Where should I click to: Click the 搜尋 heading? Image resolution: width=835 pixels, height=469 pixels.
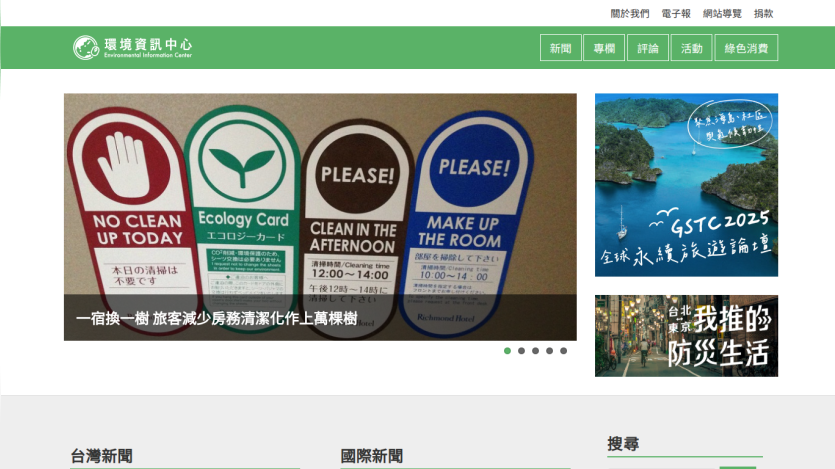tap(623, 443)
